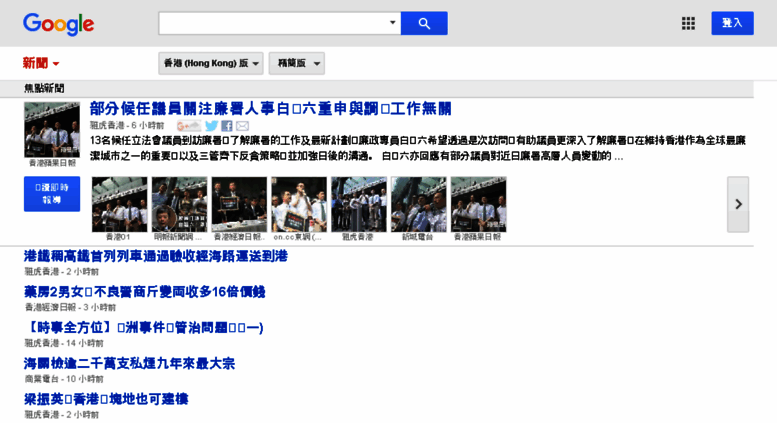
Task: Click the blue magnifier search button
Action: pos(424,23)
